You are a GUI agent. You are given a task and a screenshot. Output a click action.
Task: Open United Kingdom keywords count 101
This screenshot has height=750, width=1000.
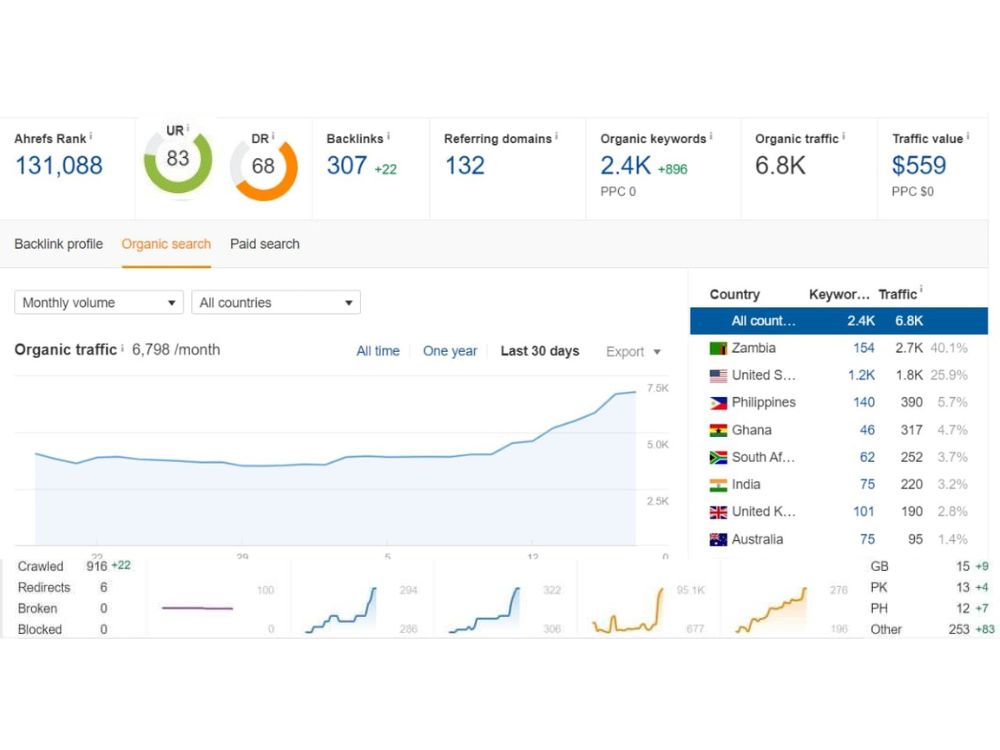(x=864, y=512)
